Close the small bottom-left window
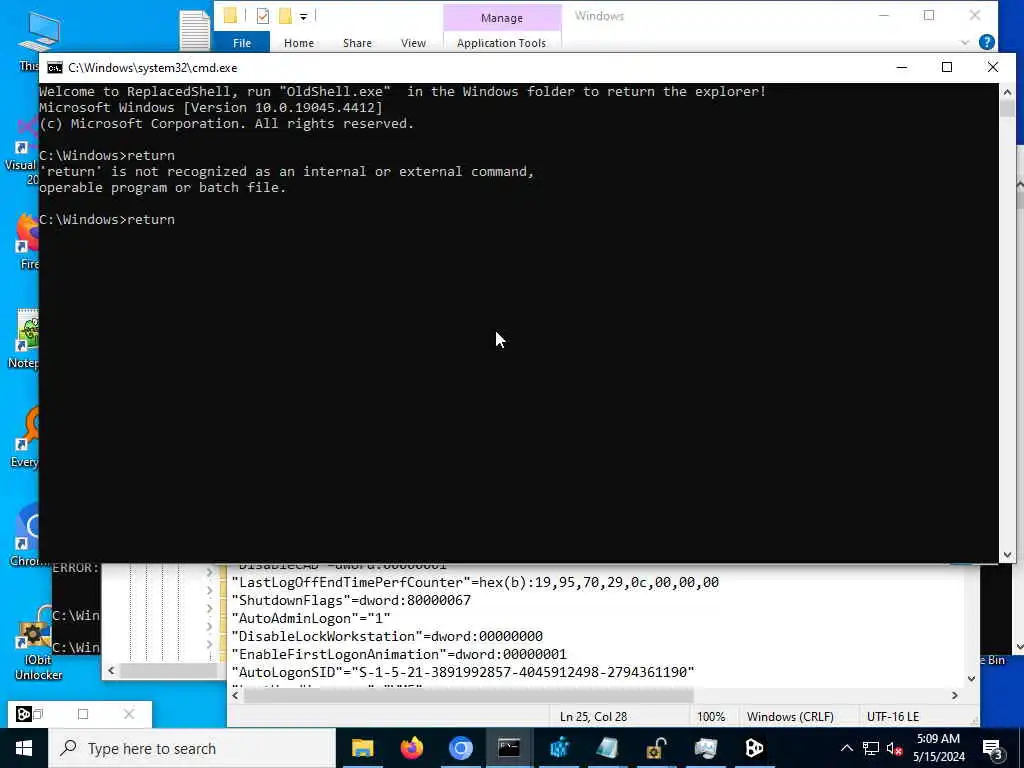Image resolution: width=1024 pixels, height=768 pixels. 129,714
